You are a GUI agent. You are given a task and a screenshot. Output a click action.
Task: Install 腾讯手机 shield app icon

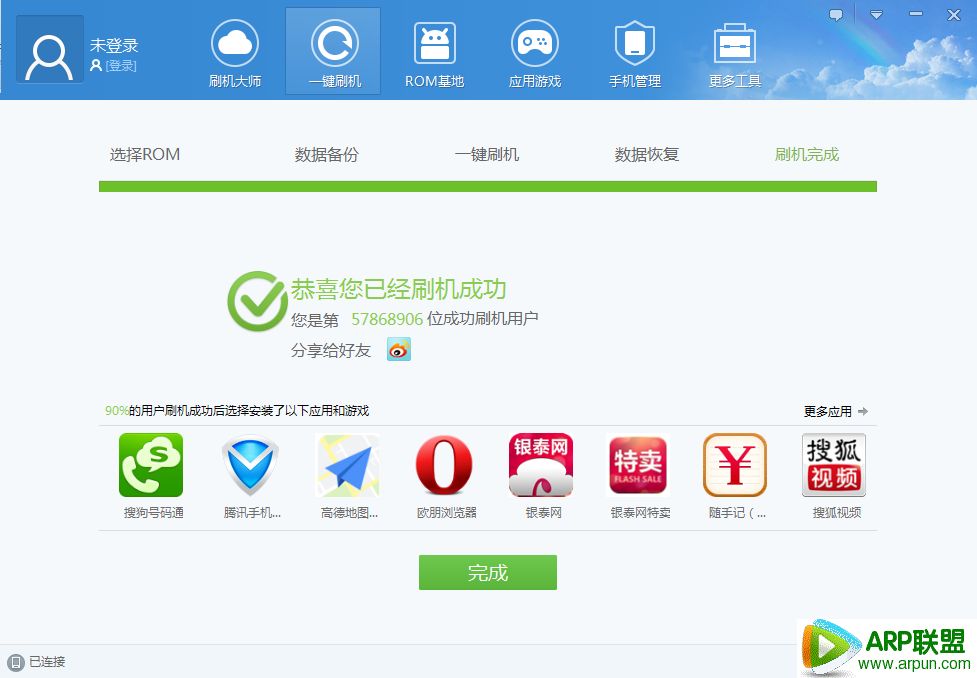coord(250,466)
